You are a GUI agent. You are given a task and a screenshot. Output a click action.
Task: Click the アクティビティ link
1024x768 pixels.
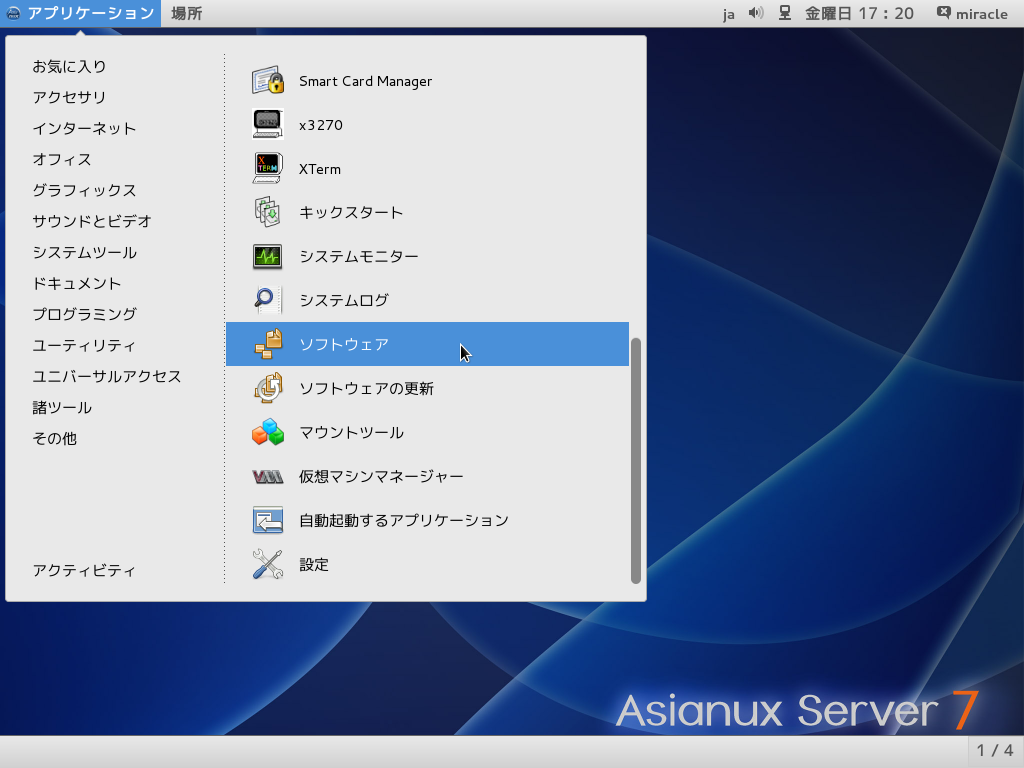(x=84, y=570)
